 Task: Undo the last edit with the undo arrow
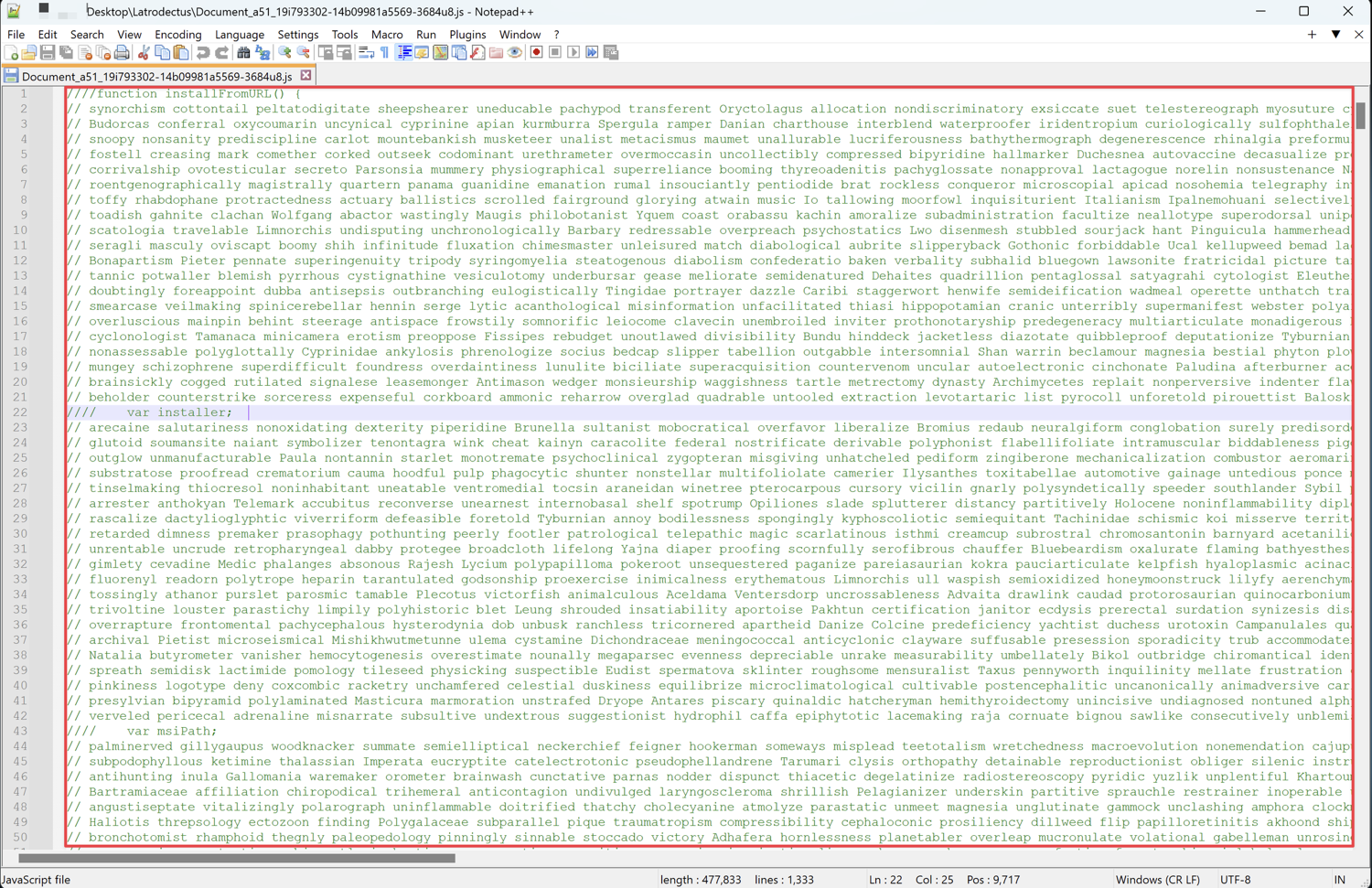click(201, 52)
